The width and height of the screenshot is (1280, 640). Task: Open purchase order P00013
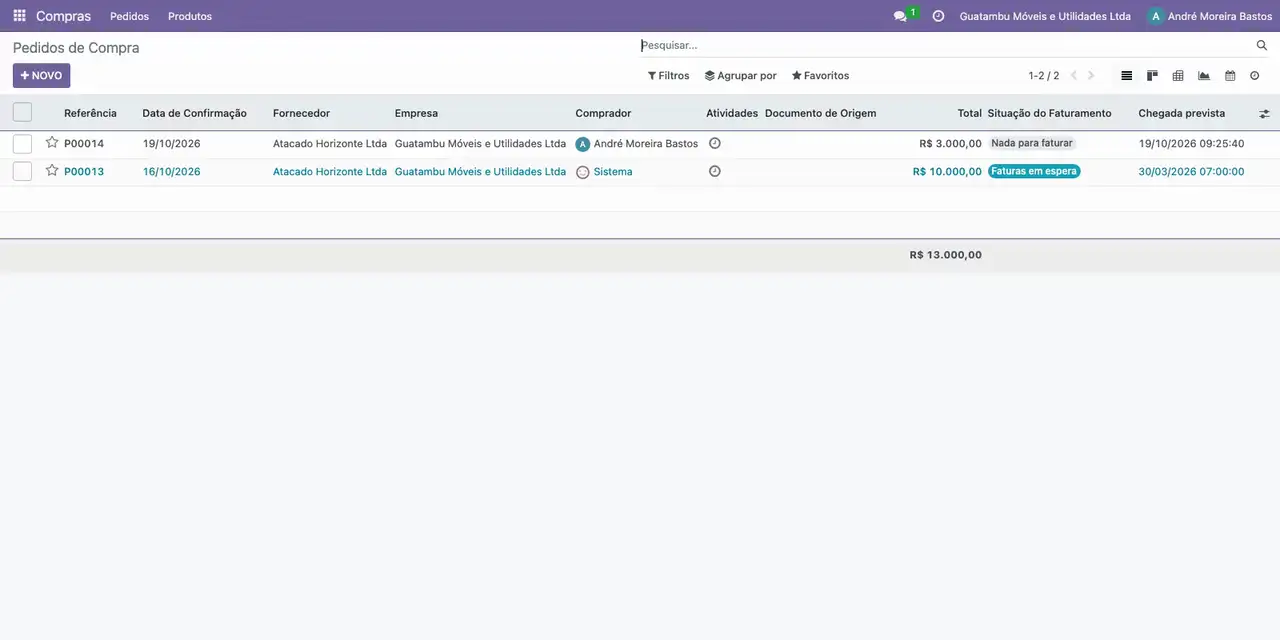84,172
